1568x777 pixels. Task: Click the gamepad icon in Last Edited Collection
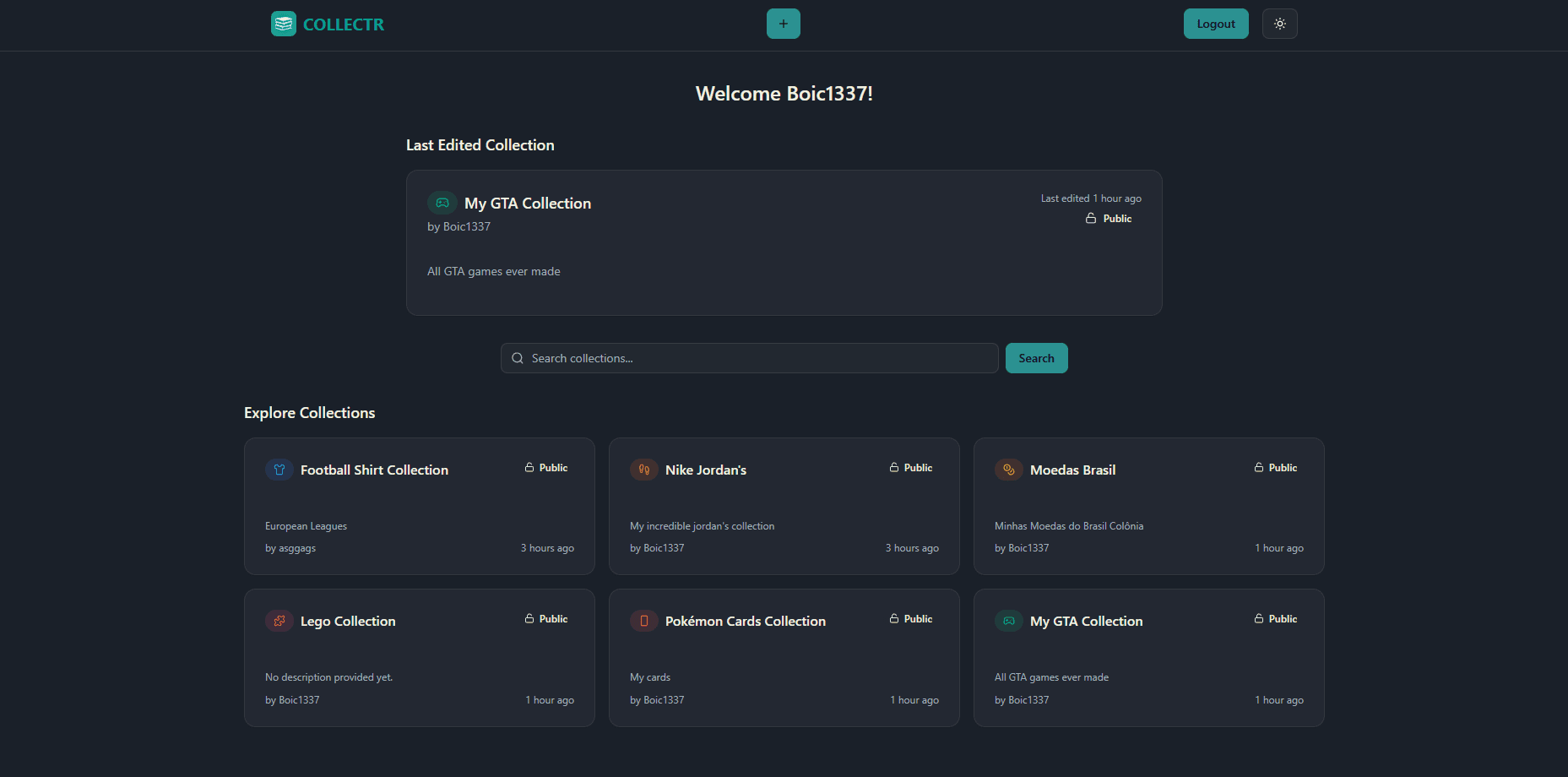[x=442, y=203]
